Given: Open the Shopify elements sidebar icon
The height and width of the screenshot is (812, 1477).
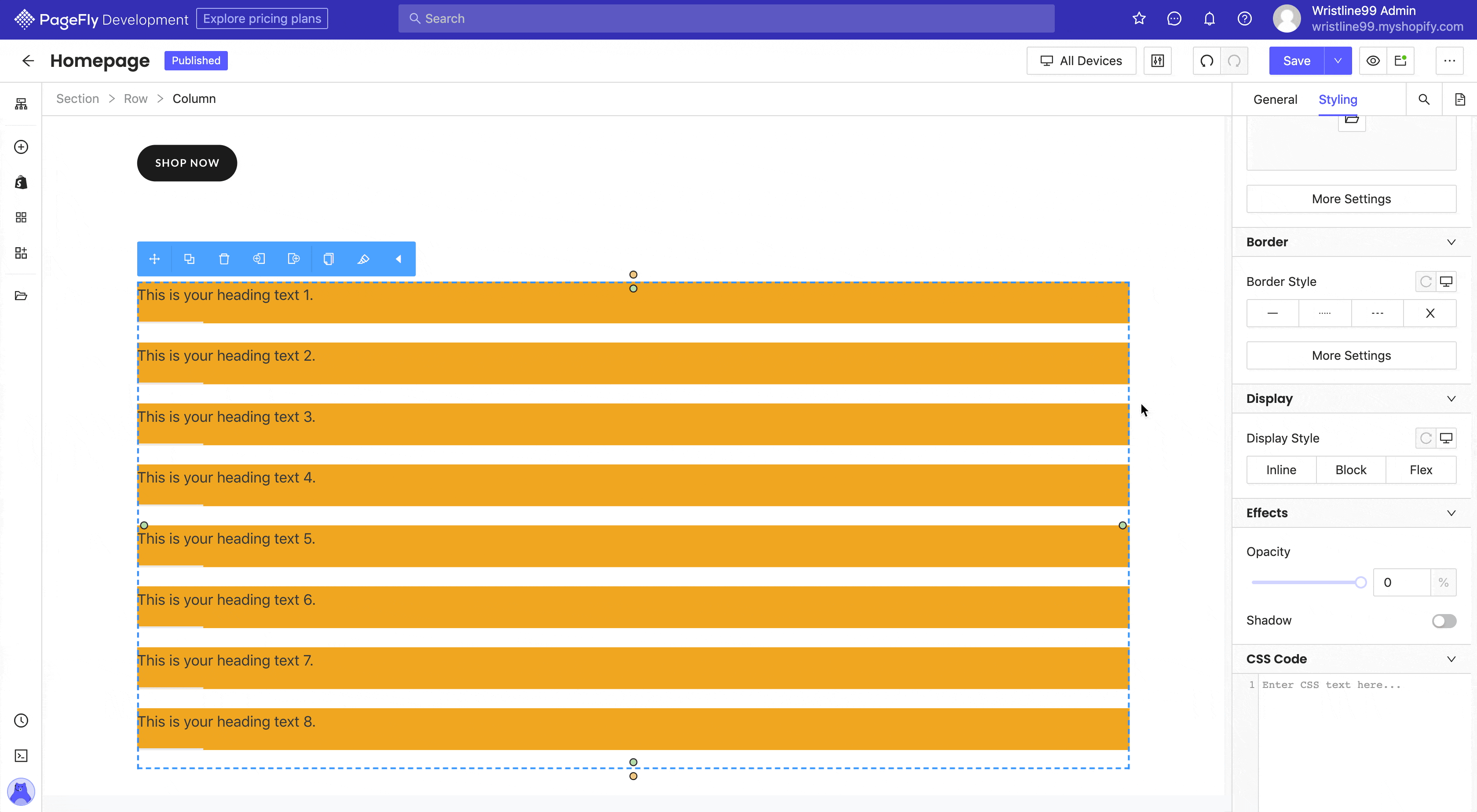Looking at the screenshot, I should coord(21,183).
